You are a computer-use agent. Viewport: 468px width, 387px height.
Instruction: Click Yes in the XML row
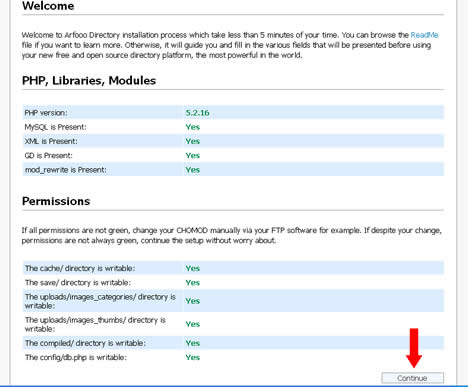coord(193,141)
